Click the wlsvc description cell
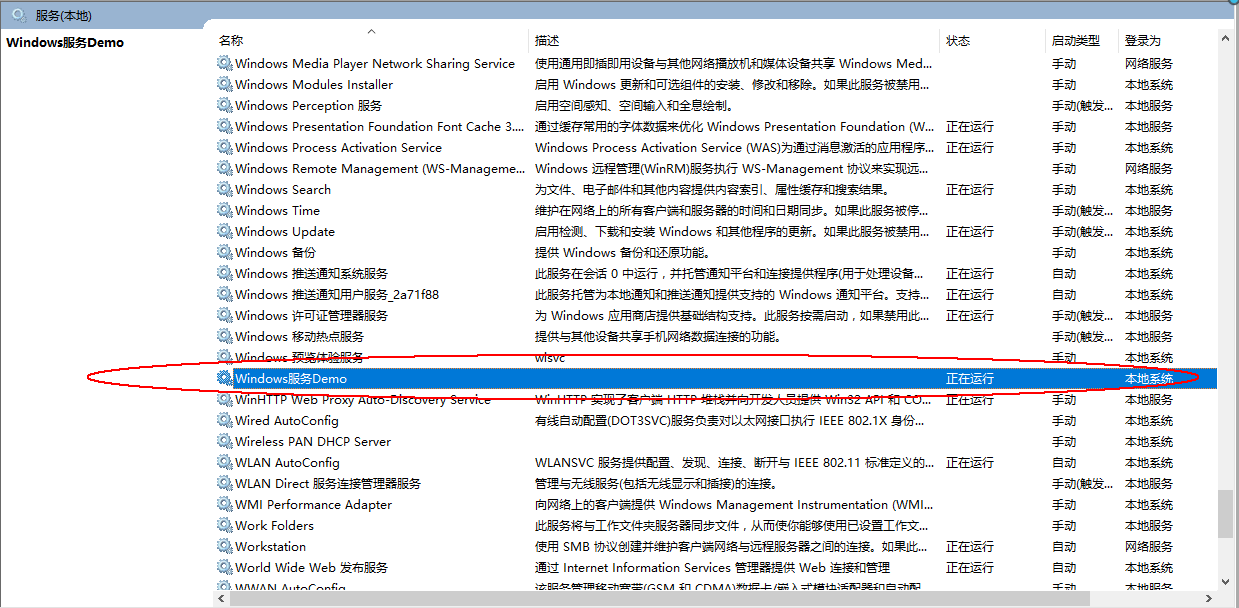This screenshot has width=1239, height=608. [550, 357]
